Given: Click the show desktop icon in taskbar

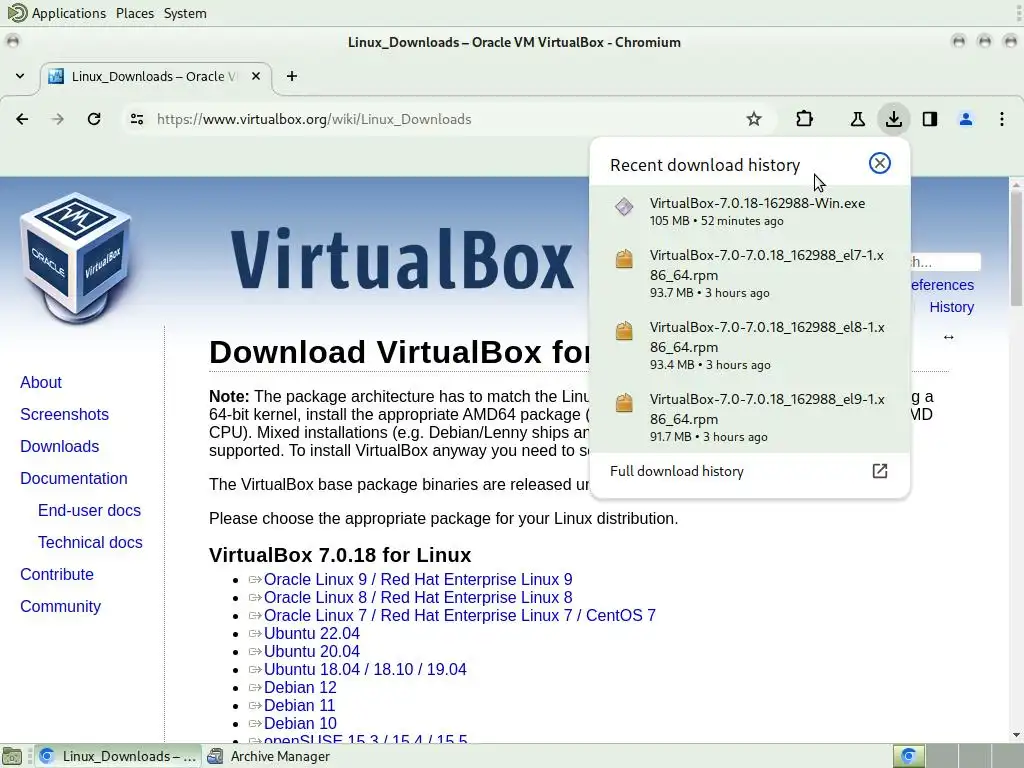Looking at the screenshot, I should click(x=12, y=756).
